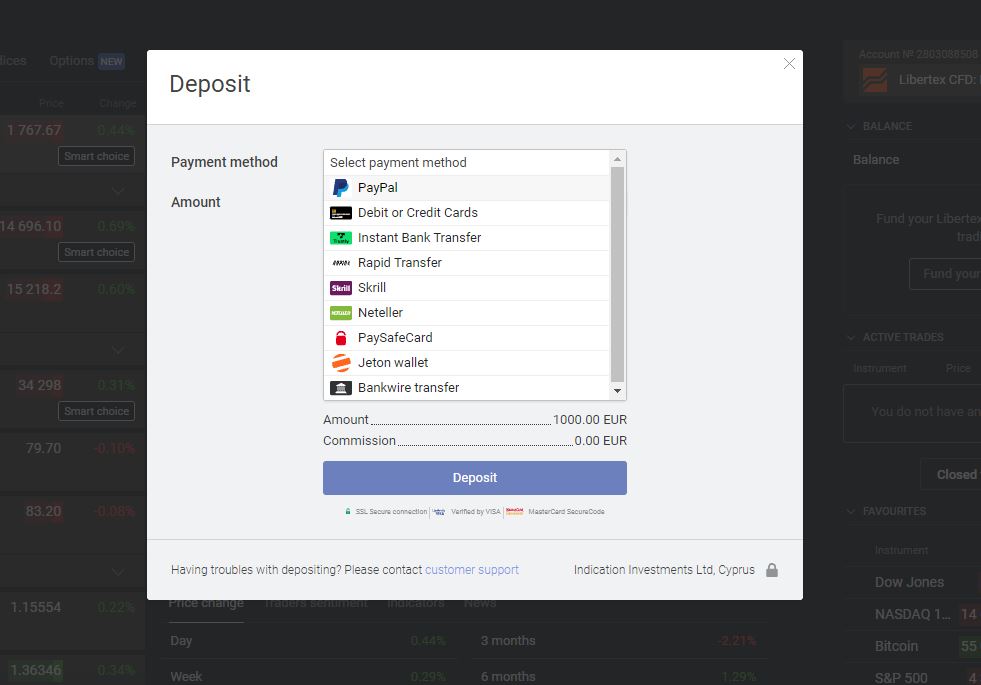This screenshot has height=685, width=981.
Task: Click the Fund your account button
Action: (945, 274)
